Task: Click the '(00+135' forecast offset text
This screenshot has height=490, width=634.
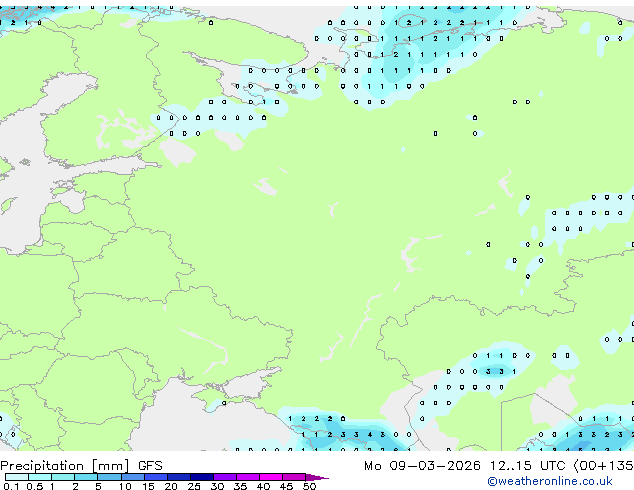Action: coord(603,466)
